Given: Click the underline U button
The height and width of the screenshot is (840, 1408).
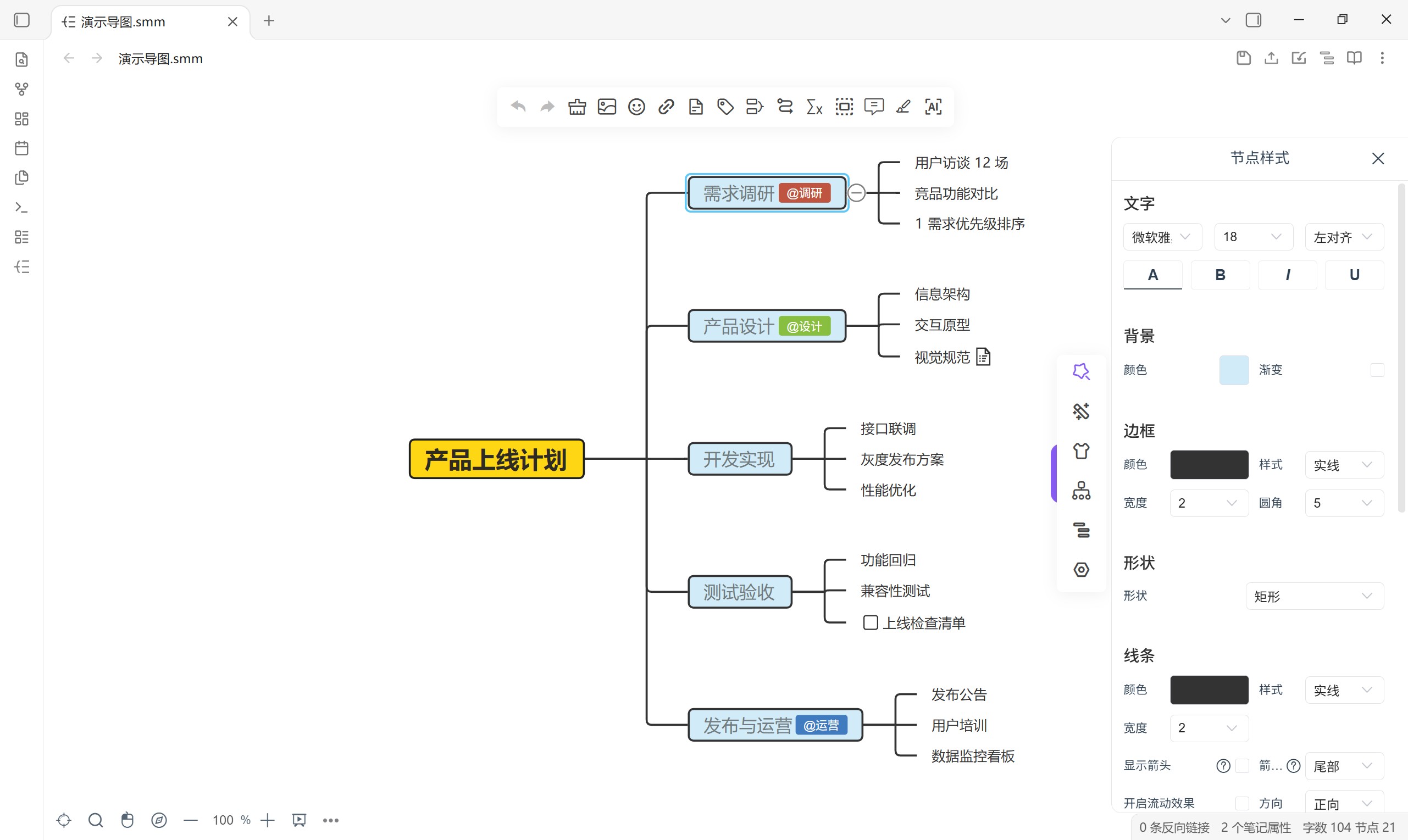Looking at the screenshot, I should 1354,275.
